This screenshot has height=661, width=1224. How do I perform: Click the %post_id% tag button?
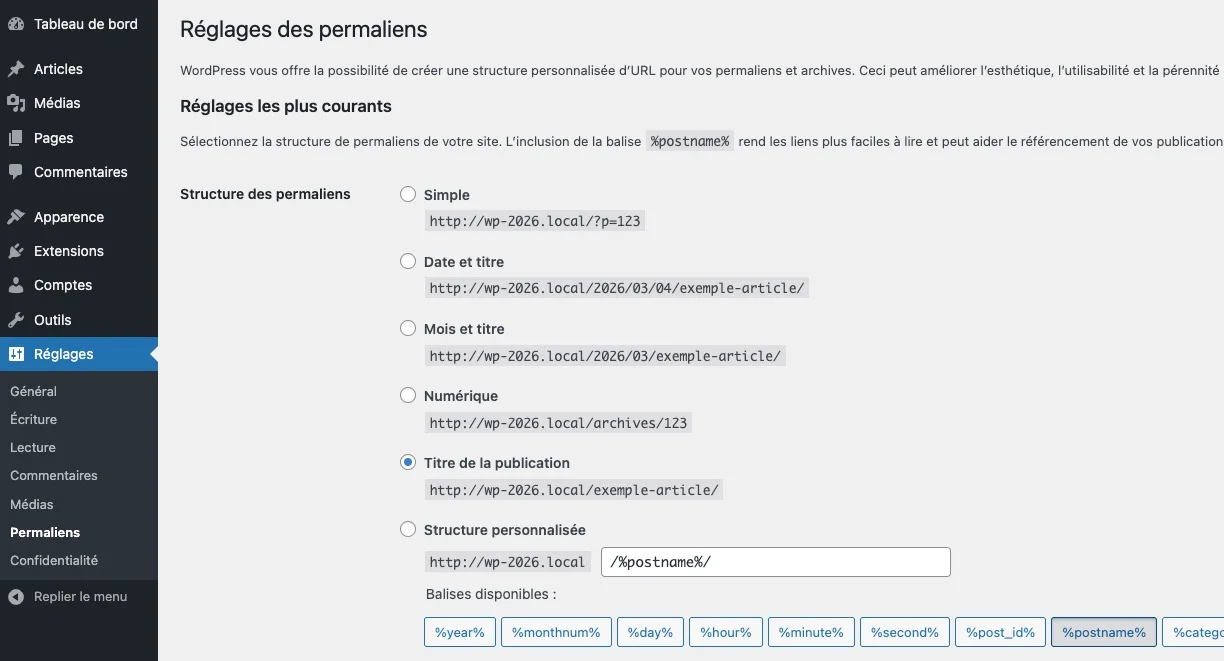pos(1001,633)
